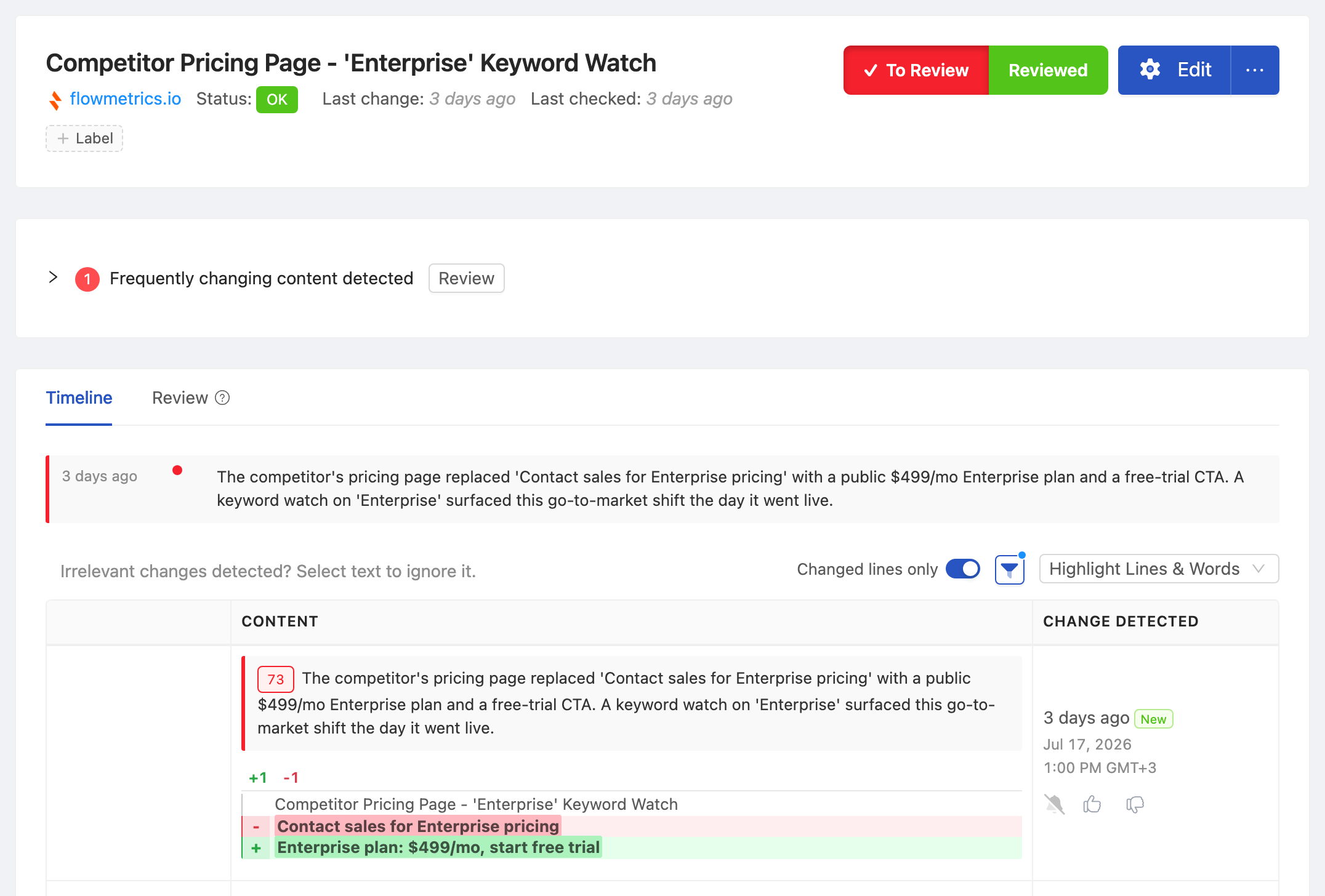Click the red dot timeline marker
1325x896 pixels.
[177, 471]
